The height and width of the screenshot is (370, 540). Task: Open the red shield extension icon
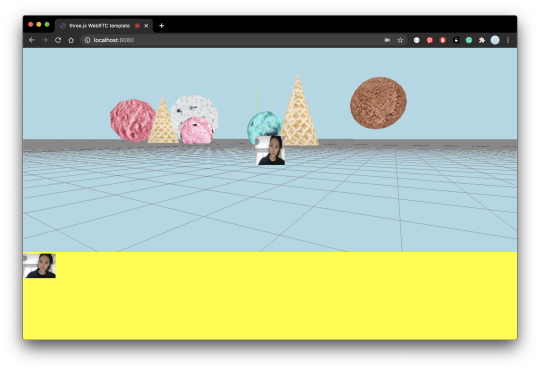click(443, 40)
